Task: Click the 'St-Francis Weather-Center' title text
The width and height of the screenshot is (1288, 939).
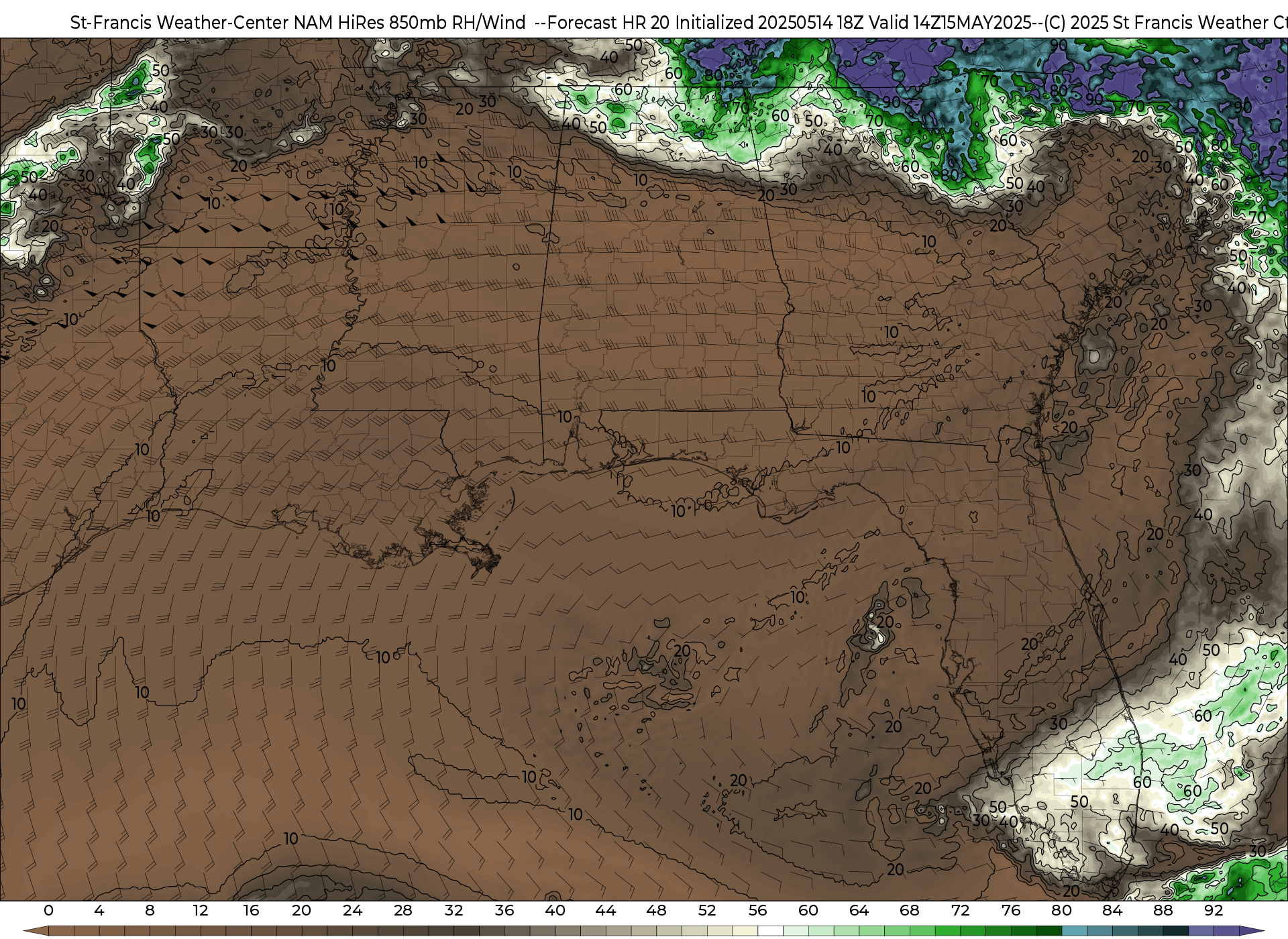Action: (180, 23)
